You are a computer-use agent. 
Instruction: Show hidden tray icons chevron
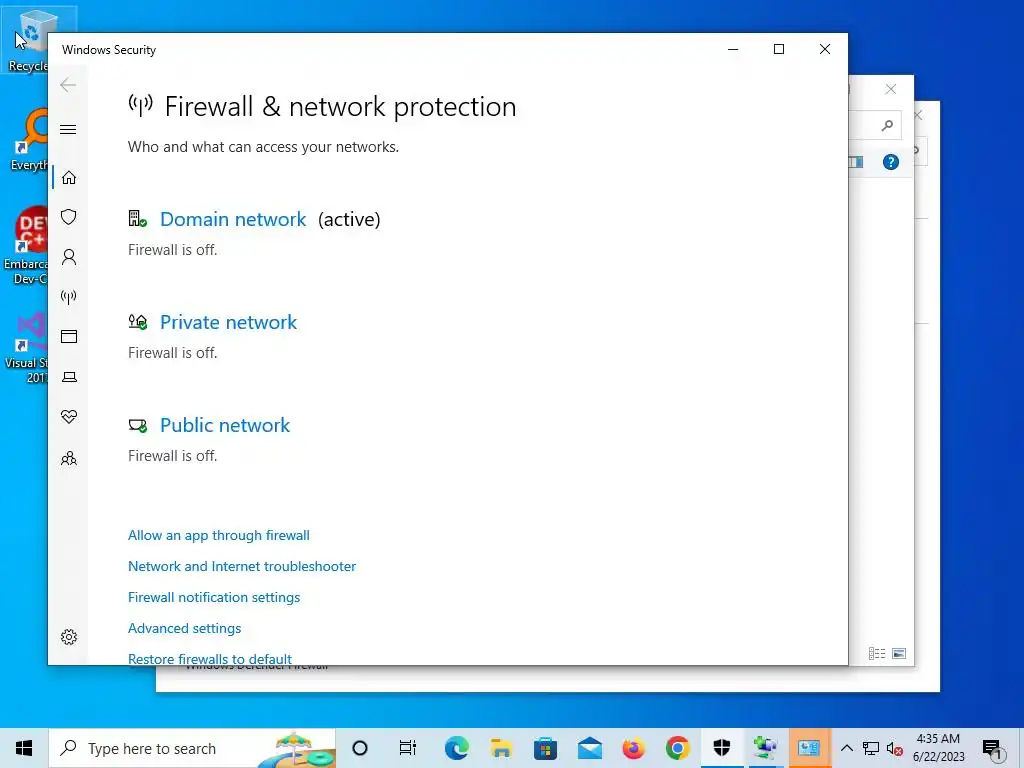pyautogui.click(x=846, y=748)
